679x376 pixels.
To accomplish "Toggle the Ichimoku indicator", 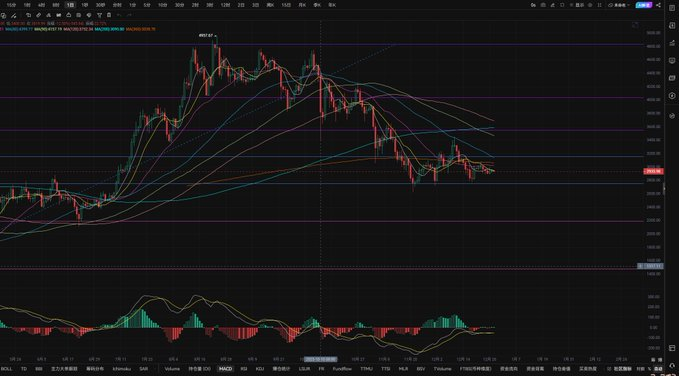I will coord(122,369).
